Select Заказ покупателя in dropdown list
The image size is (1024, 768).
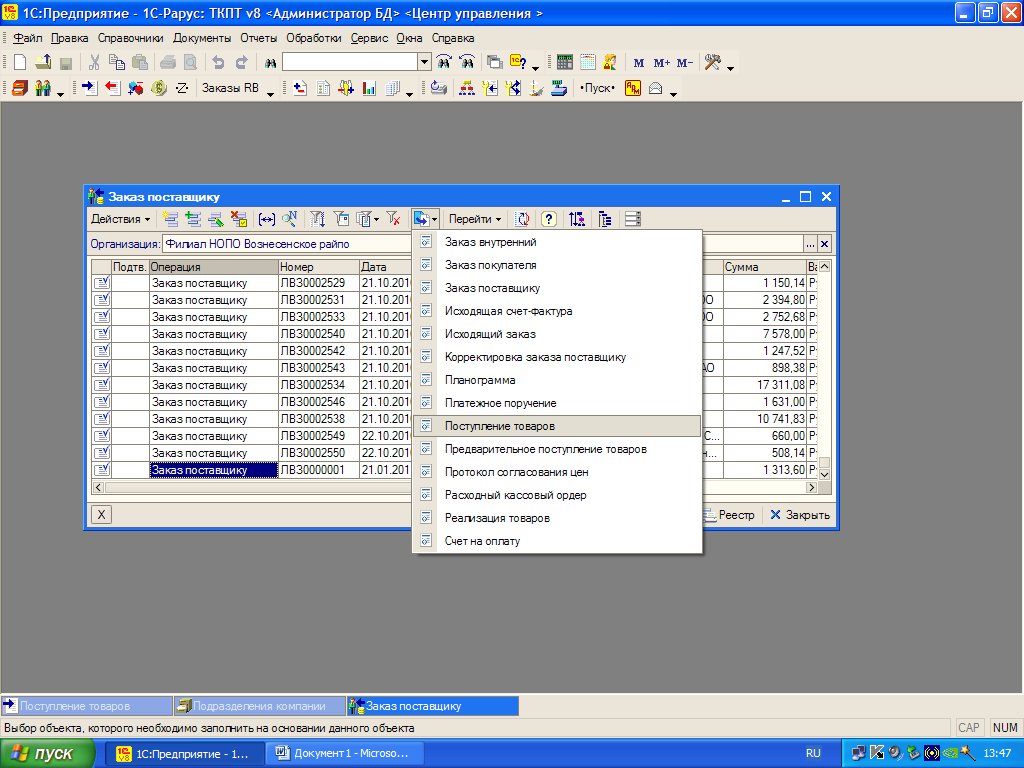[x=557, y=265]
